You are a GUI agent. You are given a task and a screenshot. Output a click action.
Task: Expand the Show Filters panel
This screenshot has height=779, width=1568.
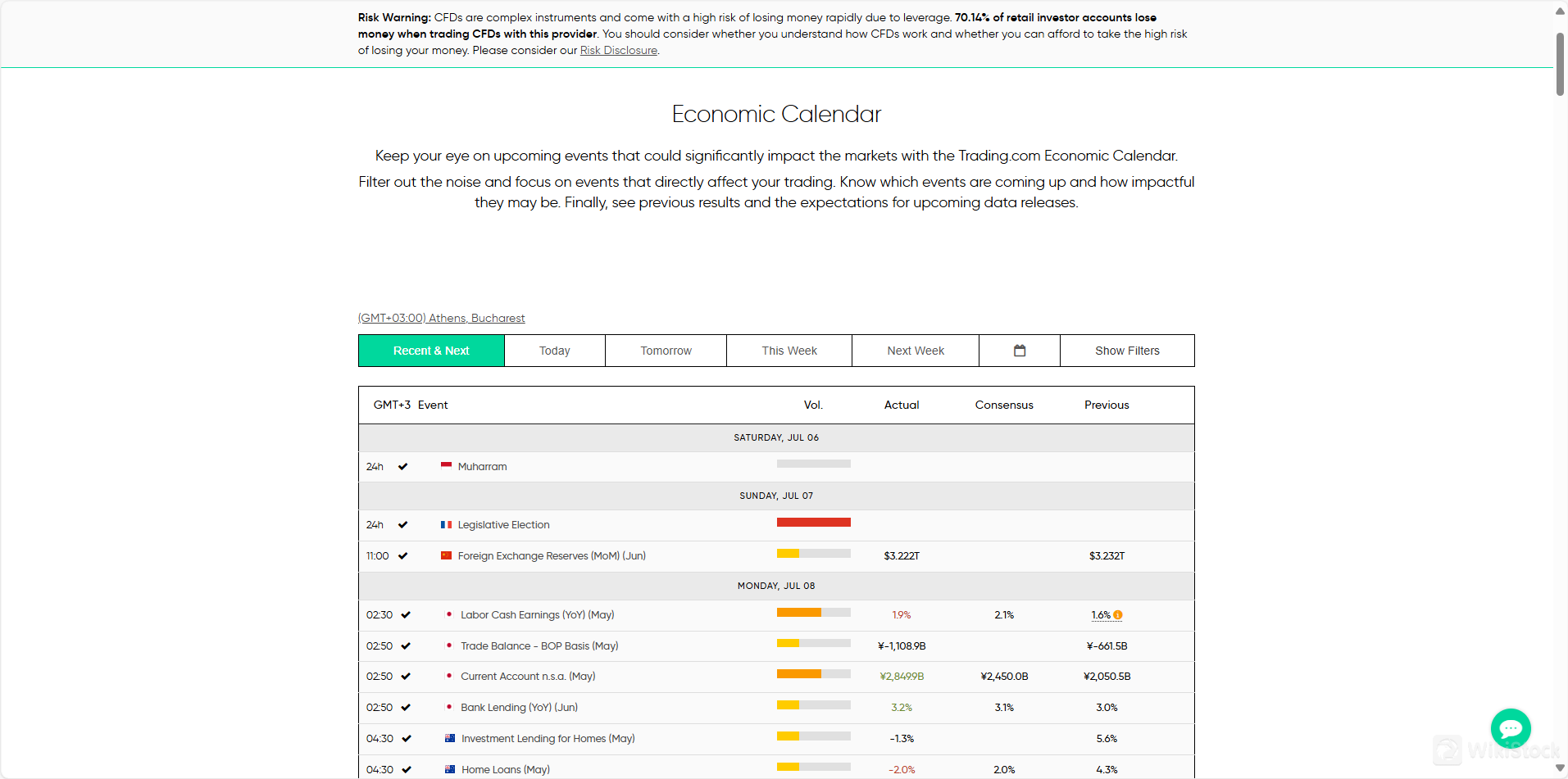click(x=1127, y=351)
